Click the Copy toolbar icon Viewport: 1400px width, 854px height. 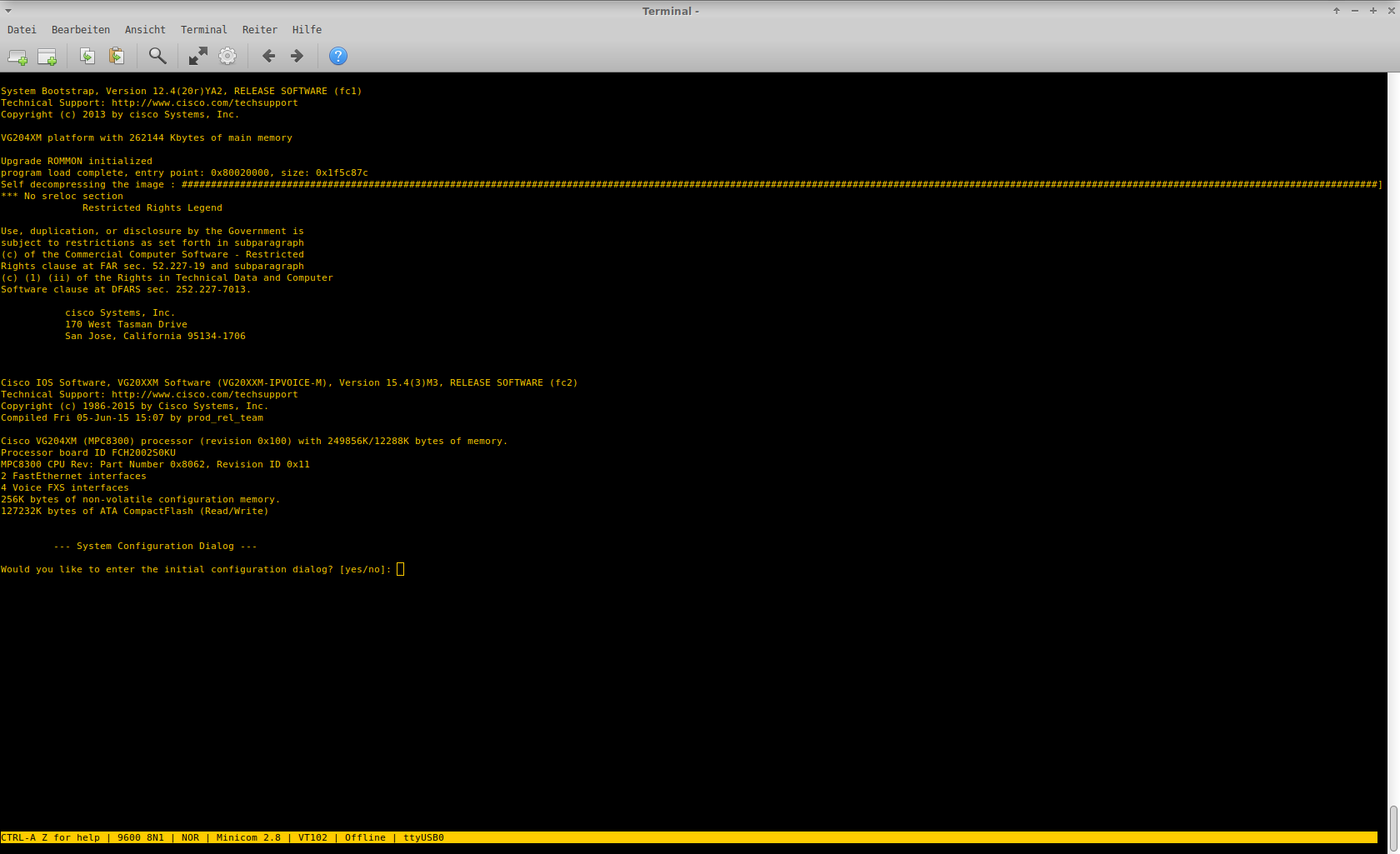tap(87, 56)
